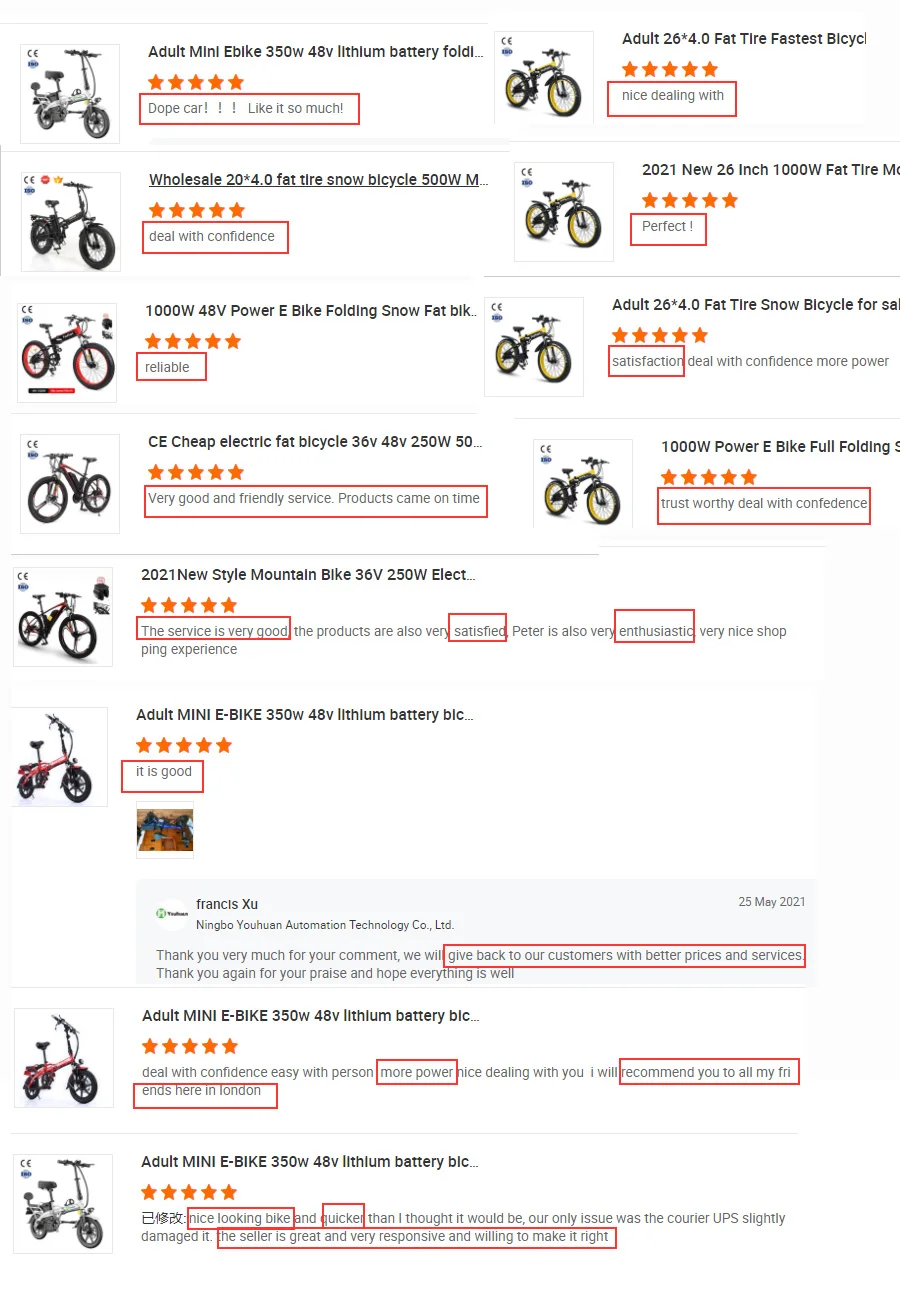This screenshot has width=900, height=1299.
Task: Select the 'francis Xu' reply author name
Action: pyautogui.click(x=227, y=904)
